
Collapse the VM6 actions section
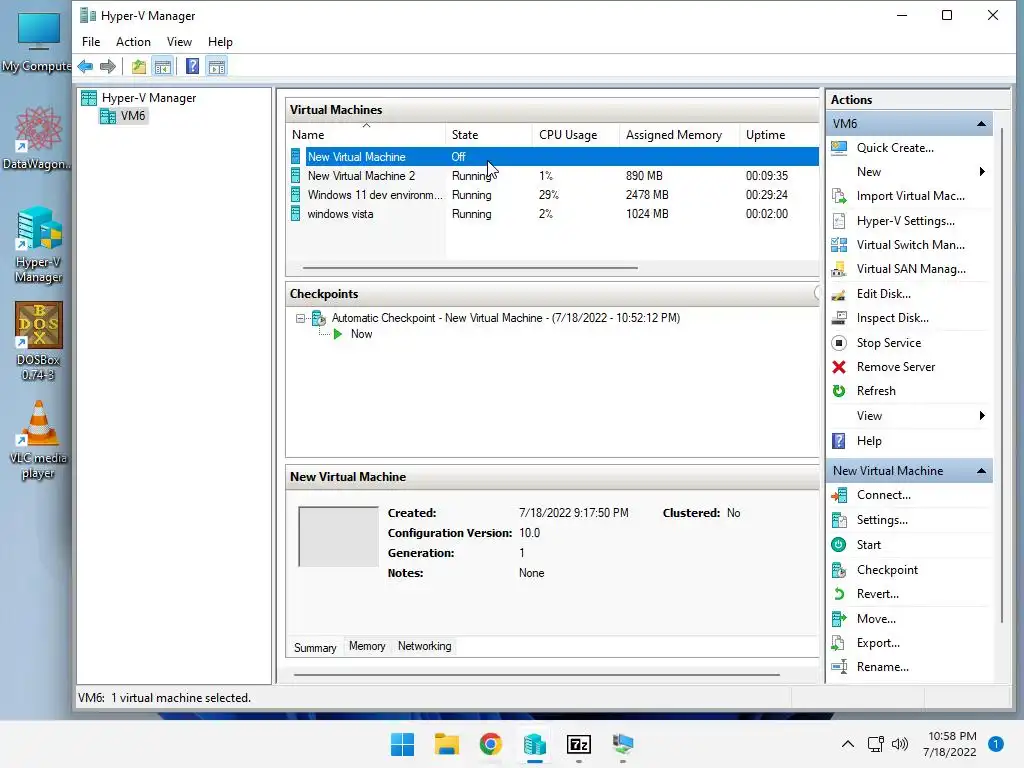coord(981,123)
